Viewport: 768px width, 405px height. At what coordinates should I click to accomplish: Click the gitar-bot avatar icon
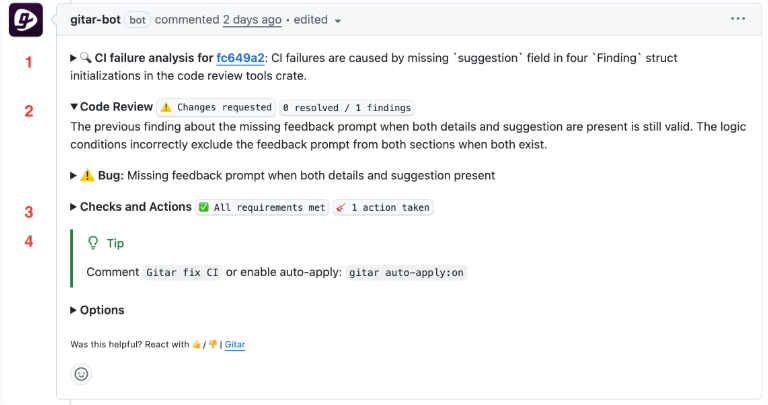pos(26,20)
